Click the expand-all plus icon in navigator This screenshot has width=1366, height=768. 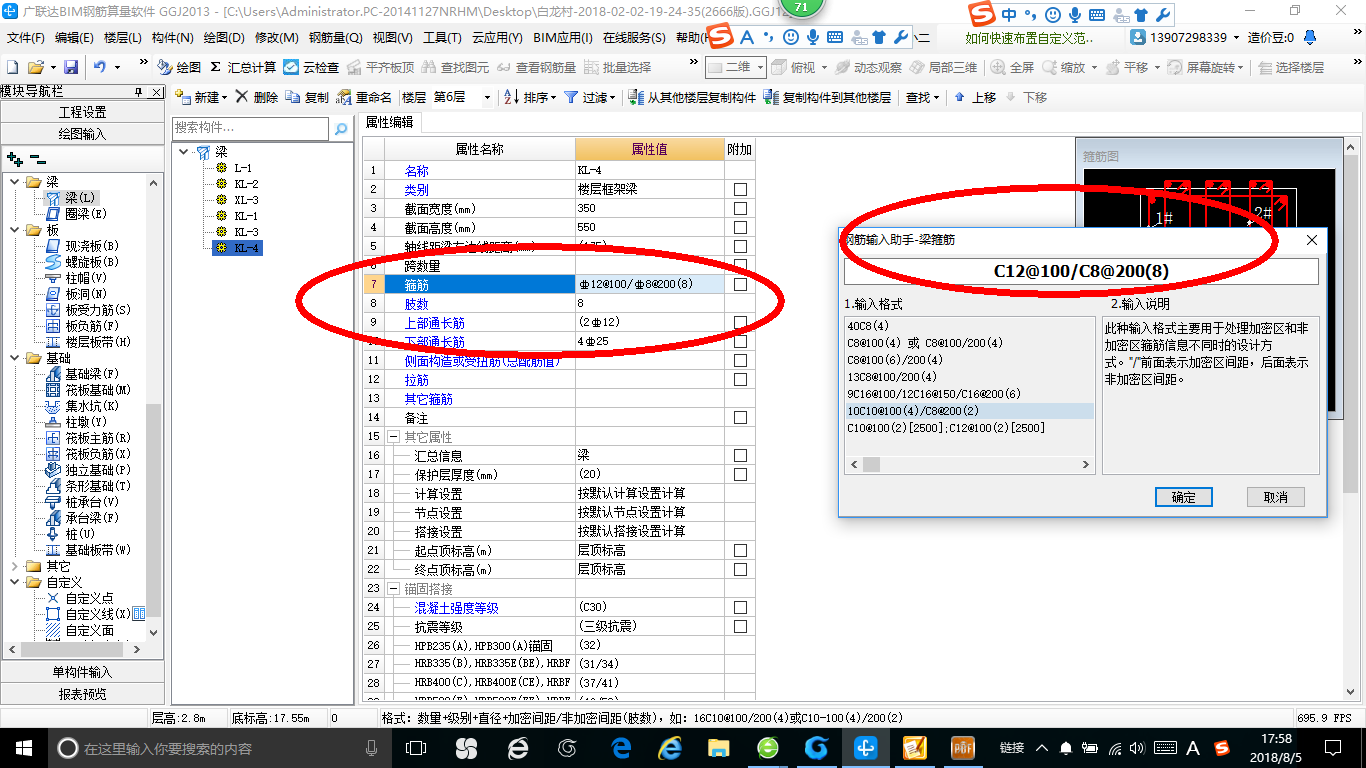[15, 158]
